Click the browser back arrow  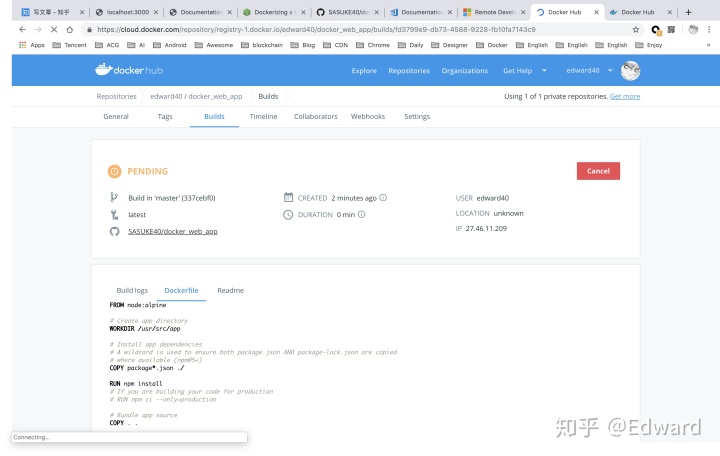click(x=22, y=29)
